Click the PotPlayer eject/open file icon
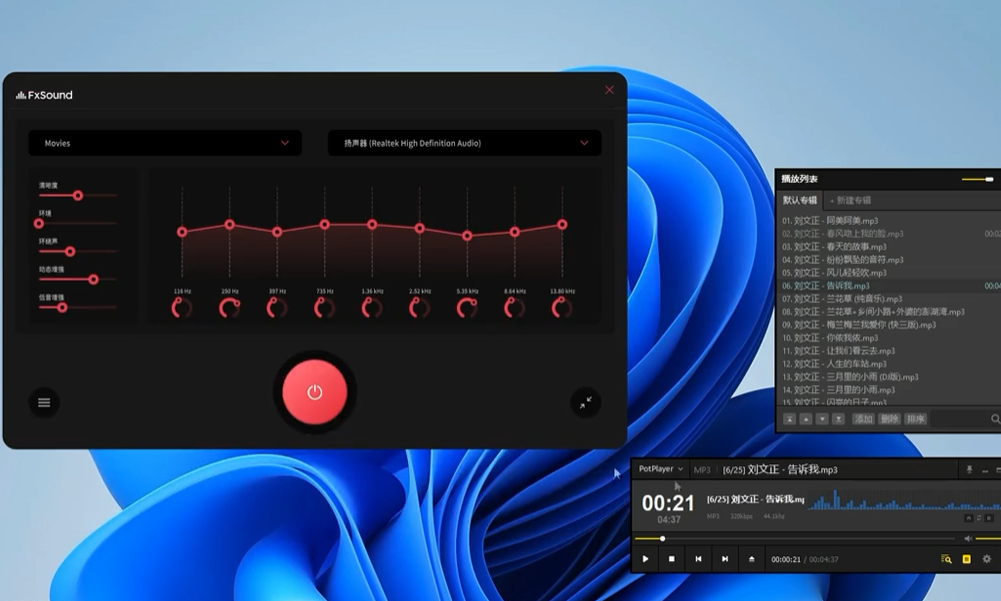 (x=751, y=559)
